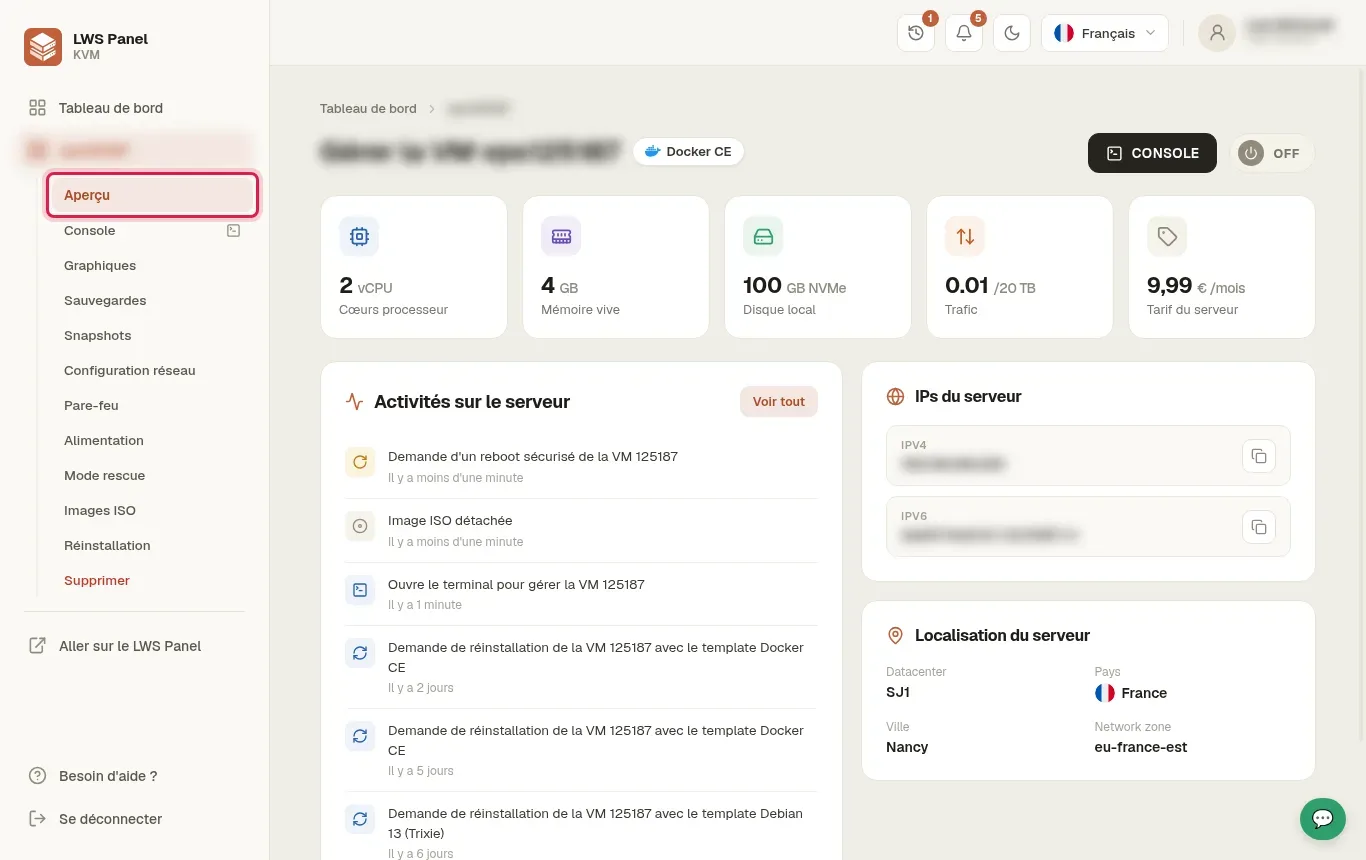Click Voir tout for activities
1366x860 pixels.
pos(779,402)
